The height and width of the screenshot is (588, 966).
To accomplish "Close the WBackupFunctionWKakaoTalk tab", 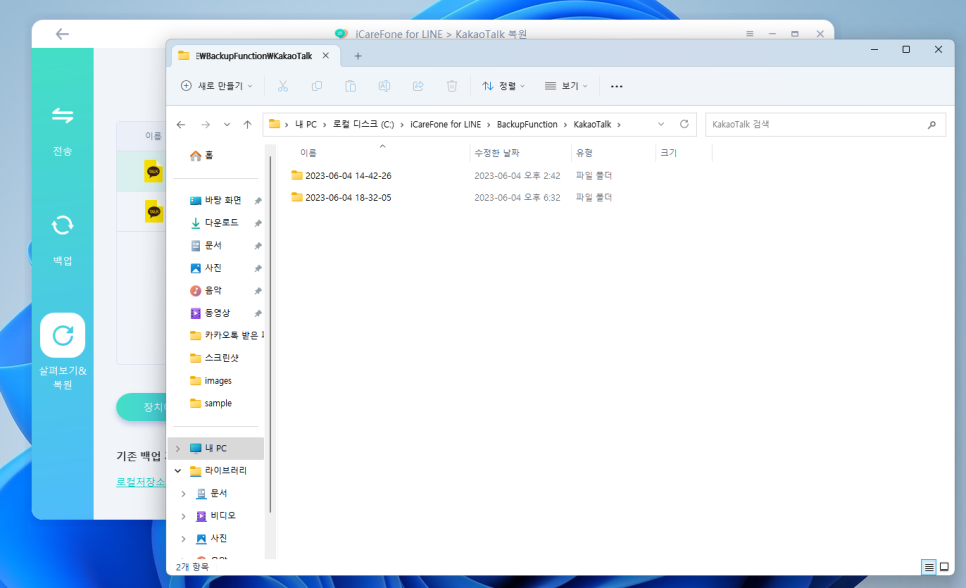I will [326, 55].
